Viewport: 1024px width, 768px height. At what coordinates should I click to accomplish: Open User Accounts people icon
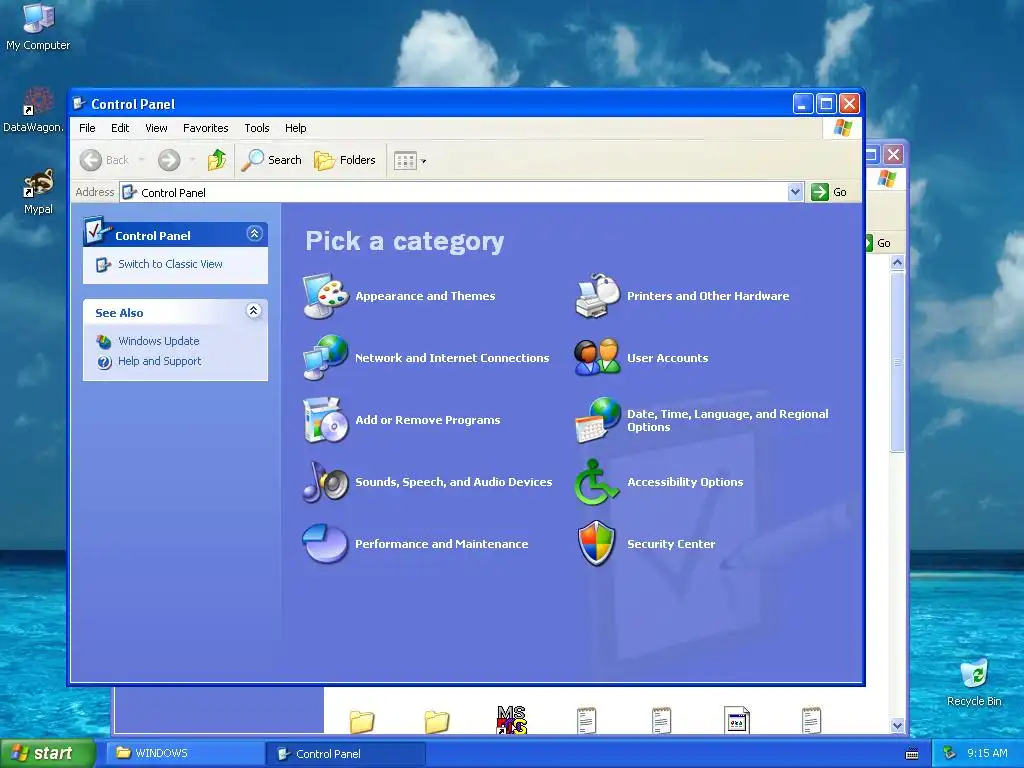[x=597, y=357]
